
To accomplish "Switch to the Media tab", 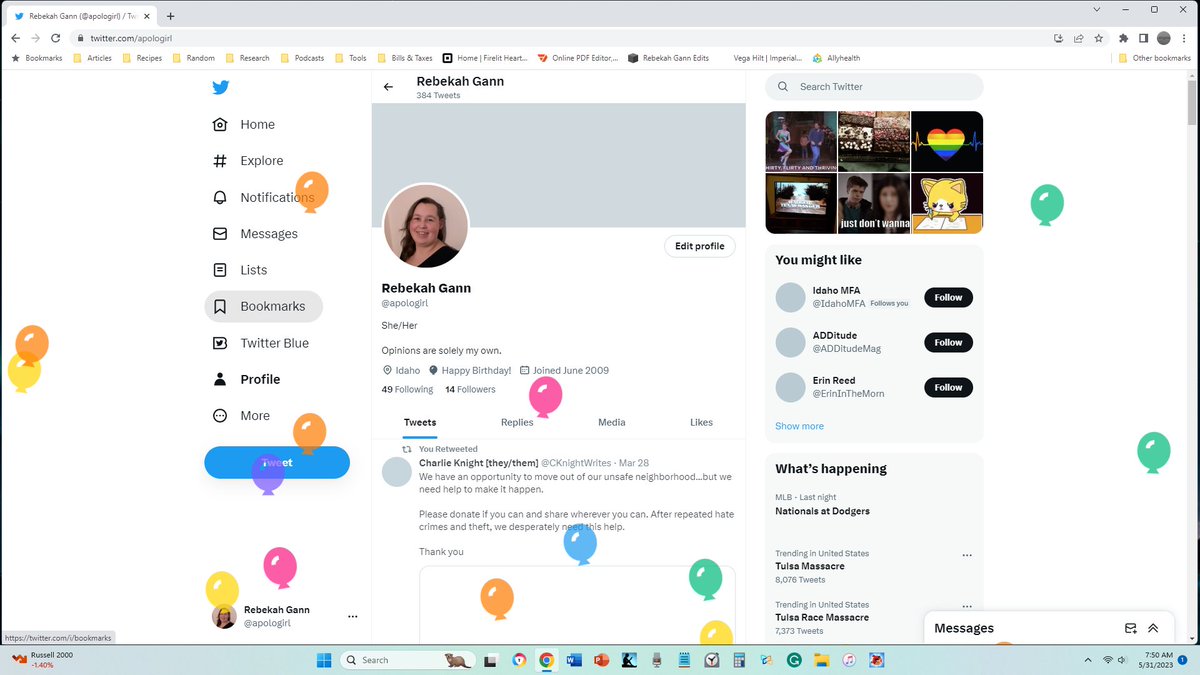I will [x=612, y=422].
